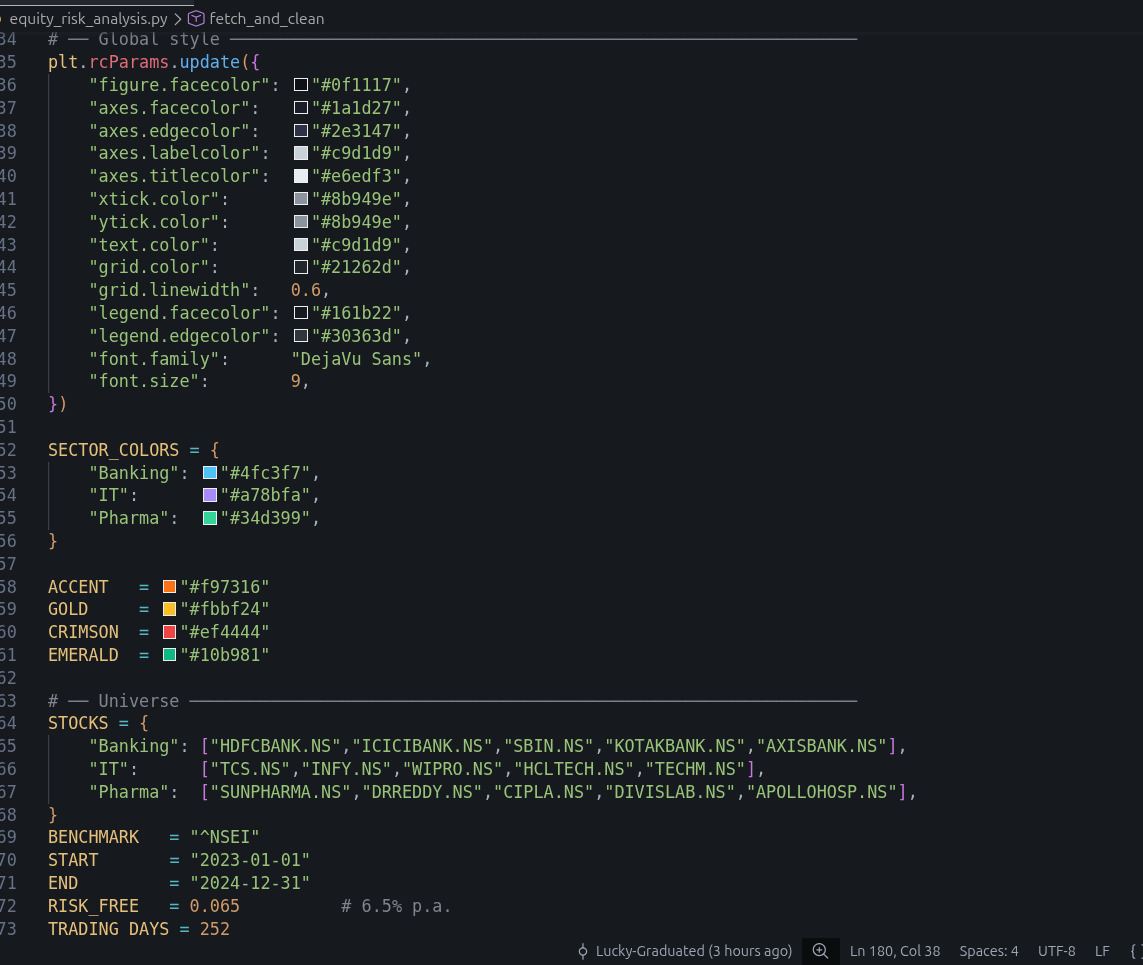This screenshot has height=965, width=1143.
Task: Click "HCLTECH.NS" ticker string
Action: coord(574,769)
